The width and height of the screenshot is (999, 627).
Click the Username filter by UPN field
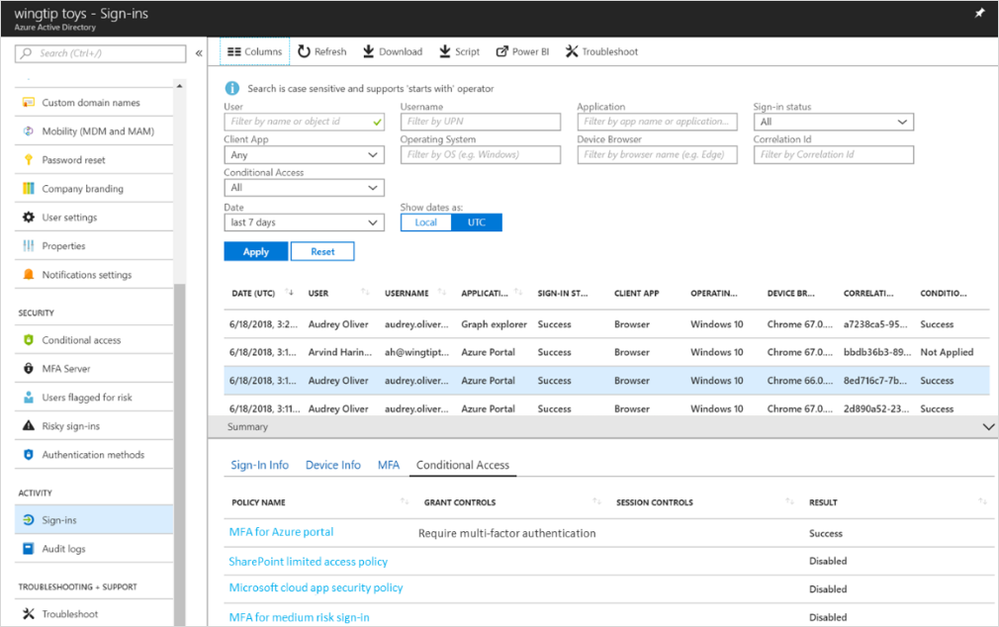coord(480,122)
